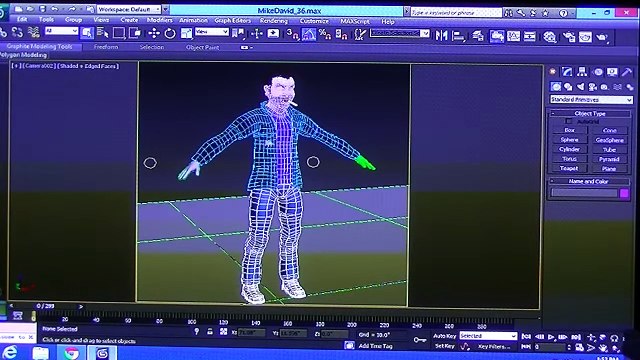The image size is (640, 360).
Task: Open Chrome from the taskbar
Action: [x=71, y=353]
